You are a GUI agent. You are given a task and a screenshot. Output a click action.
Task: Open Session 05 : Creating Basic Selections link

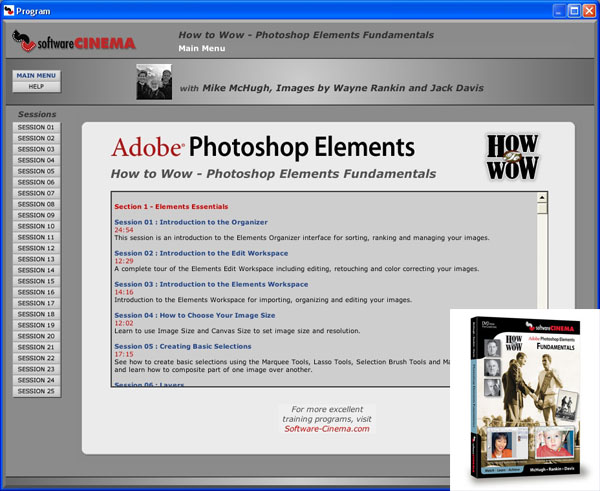point(183,346)
